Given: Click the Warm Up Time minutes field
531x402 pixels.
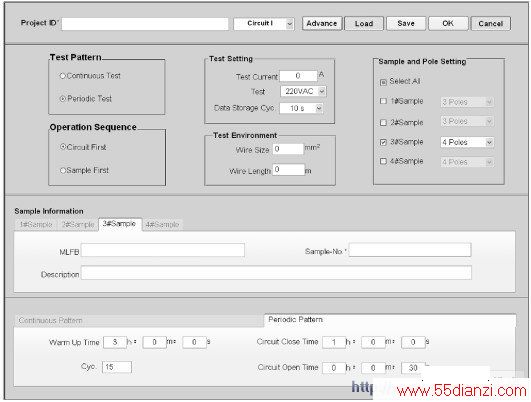Looking at the screenshot, I should (x=154, y=342).
